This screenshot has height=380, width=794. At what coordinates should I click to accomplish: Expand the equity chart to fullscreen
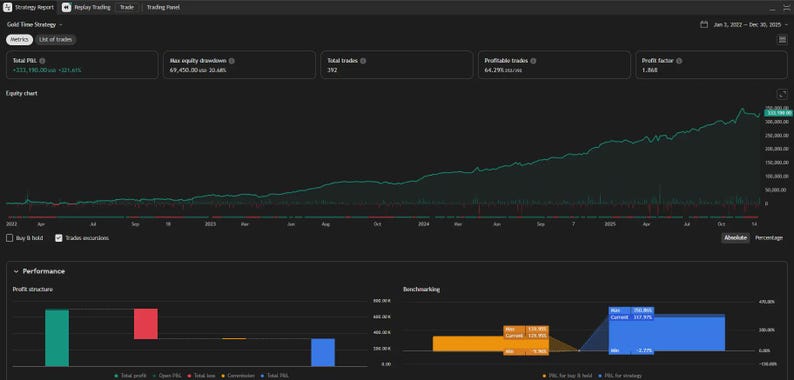(782, 94)
